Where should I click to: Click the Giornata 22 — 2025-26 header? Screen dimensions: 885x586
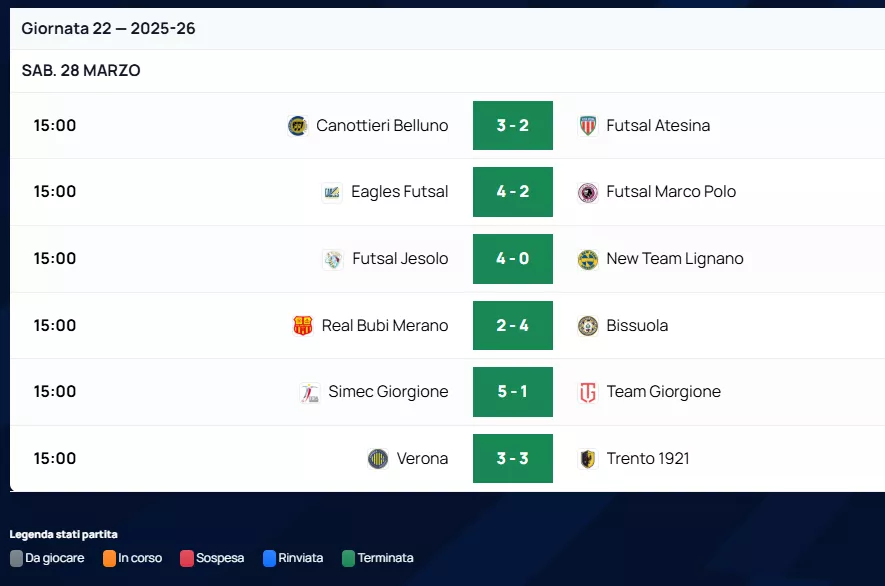tap(108, 28)
